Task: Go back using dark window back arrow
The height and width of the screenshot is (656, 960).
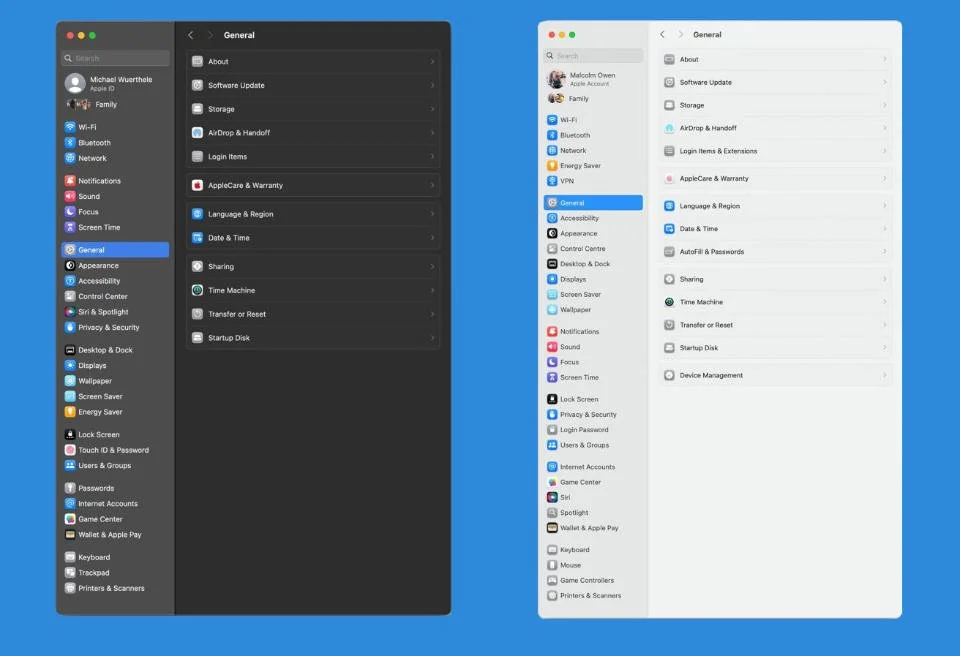Action: coord(191,35)
